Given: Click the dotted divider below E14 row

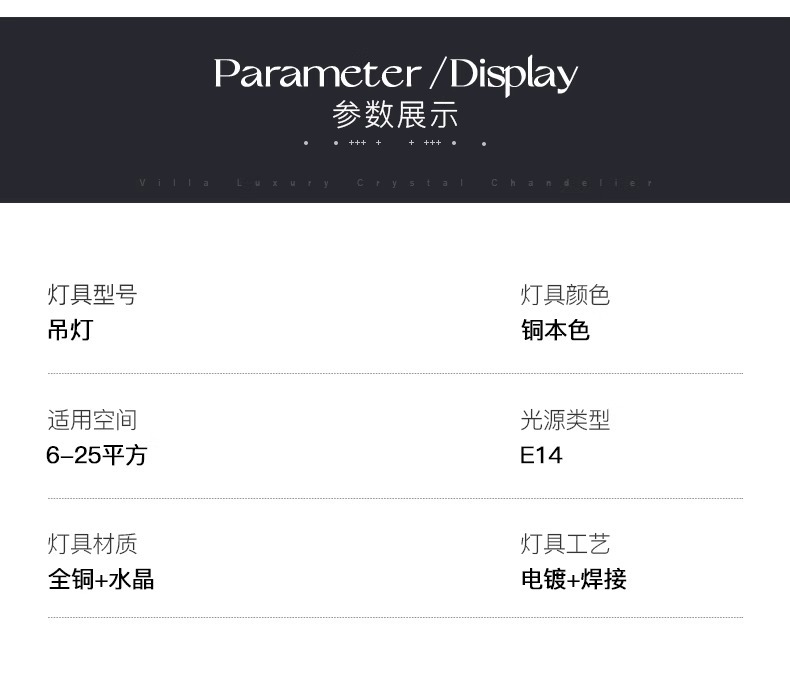Looking at the screenshot, I should coord(396,499).
